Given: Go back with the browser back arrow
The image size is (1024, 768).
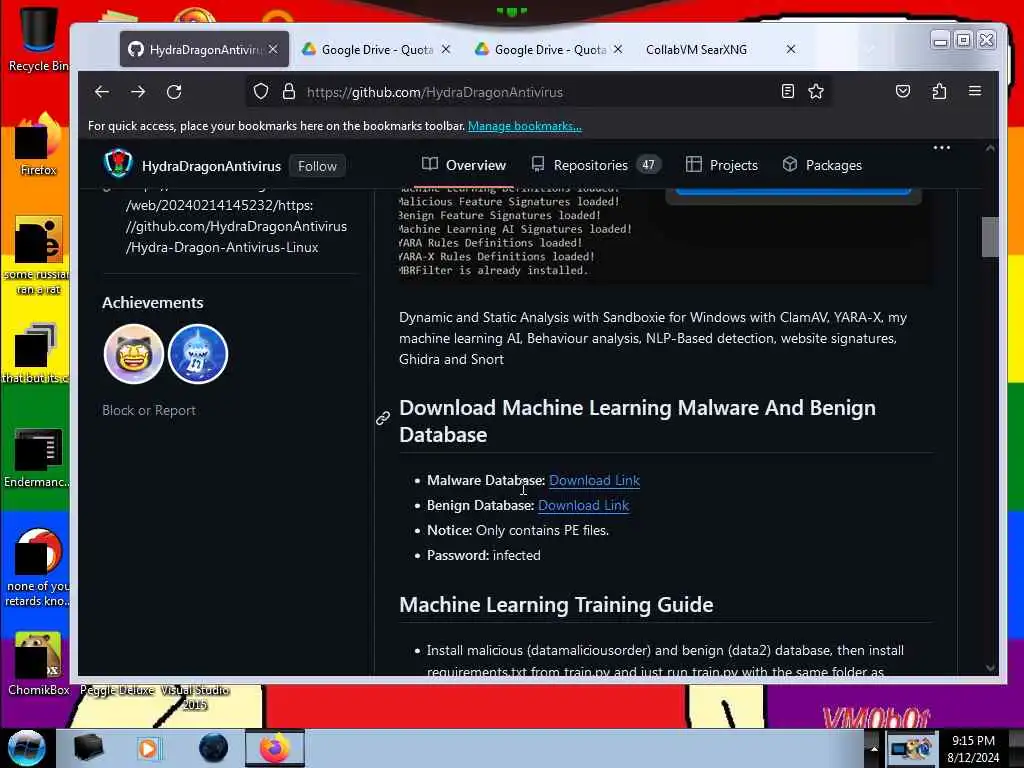Looking at the screenshot, I should point(102,92).
